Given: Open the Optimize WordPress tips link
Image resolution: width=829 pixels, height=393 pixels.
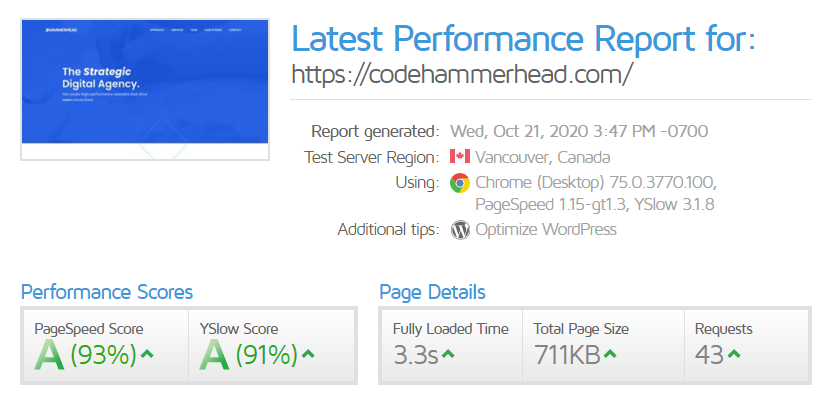Looking at the screenshot, I should point(546,230).
